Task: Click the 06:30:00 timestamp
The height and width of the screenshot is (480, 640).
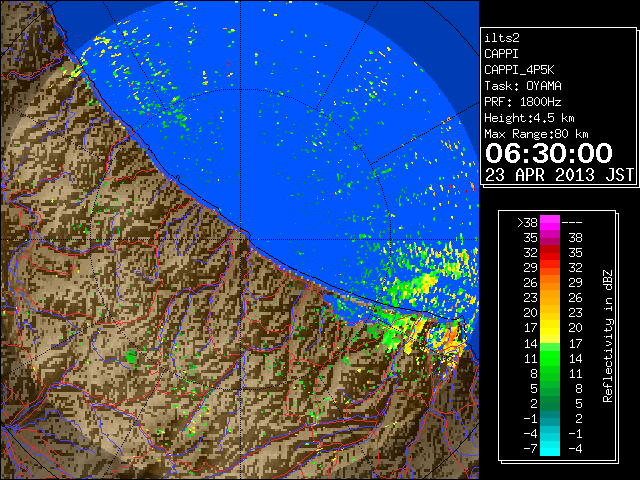Action: click(549, 153)
